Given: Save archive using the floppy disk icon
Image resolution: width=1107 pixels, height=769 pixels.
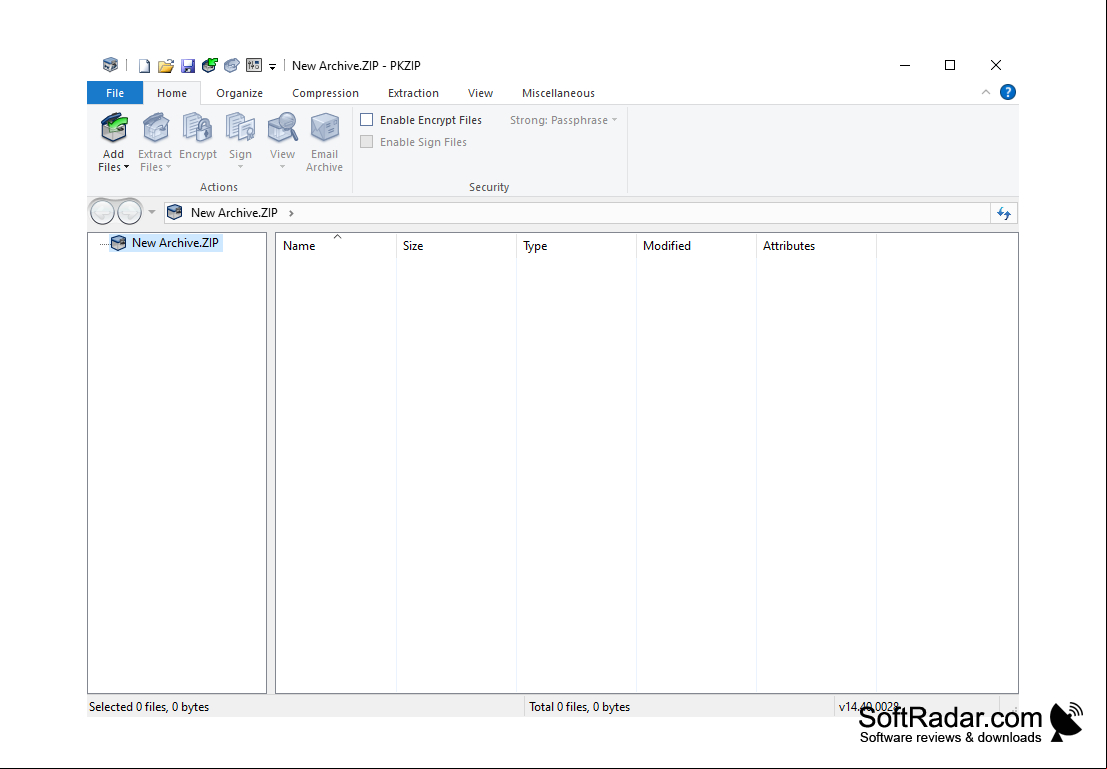Looking at the screenshot, I should tap(188, 66).
